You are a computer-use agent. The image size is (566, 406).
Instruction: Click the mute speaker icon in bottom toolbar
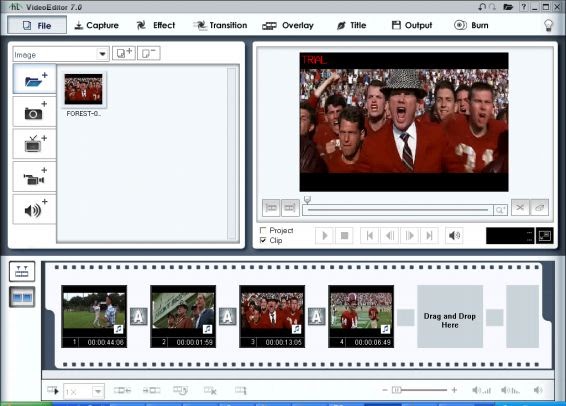[x=538, y=390]
